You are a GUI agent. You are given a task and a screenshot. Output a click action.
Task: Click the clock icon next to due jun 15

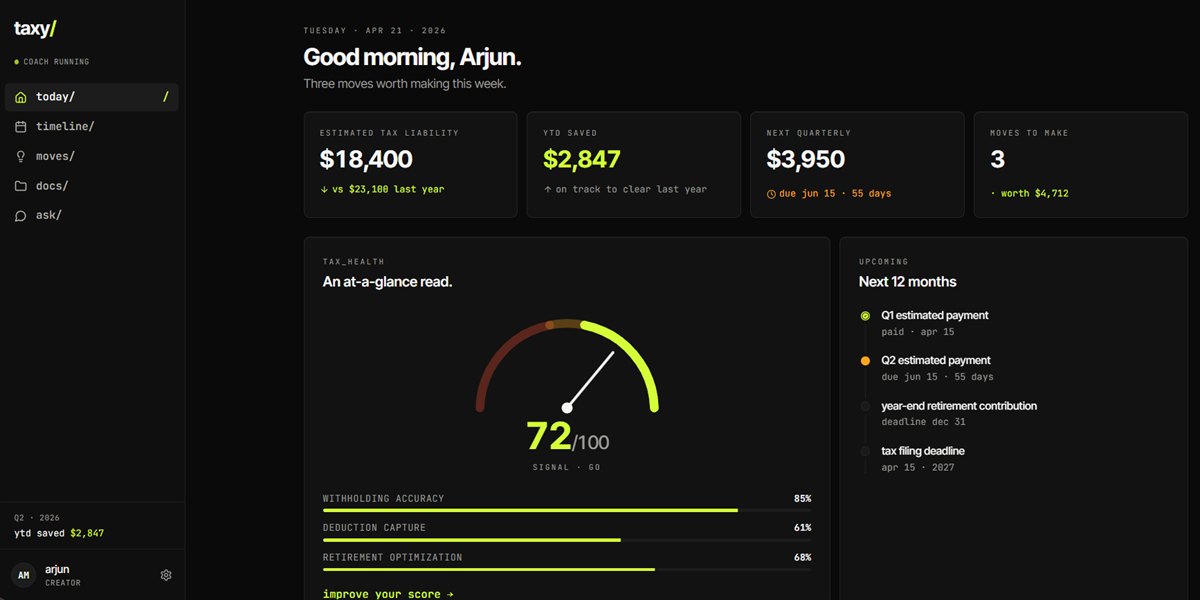pyautogui.click(x=771, y=194)
